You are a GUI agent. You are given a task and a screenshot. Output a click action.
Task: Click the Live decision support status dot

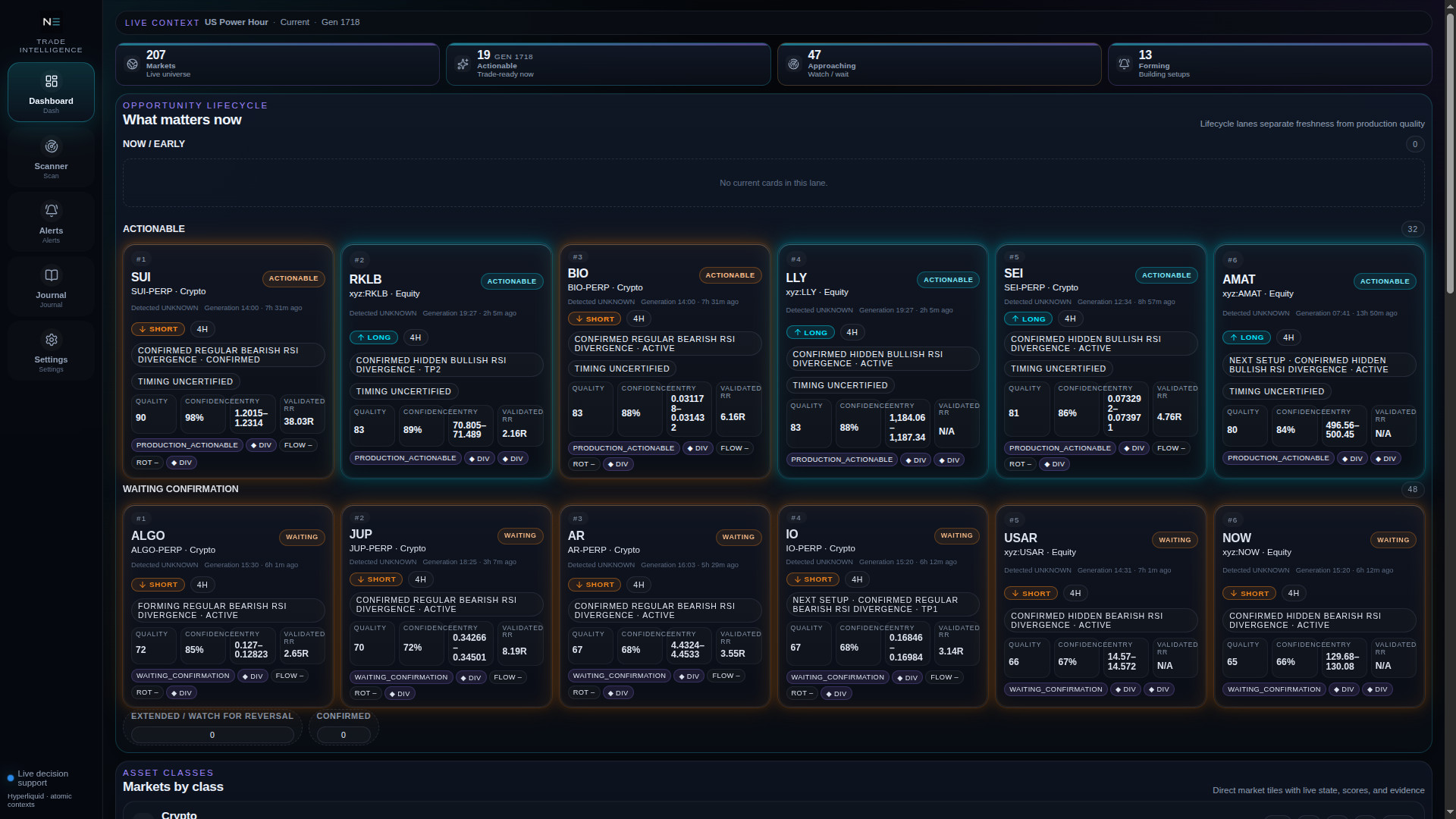[11, 778]
